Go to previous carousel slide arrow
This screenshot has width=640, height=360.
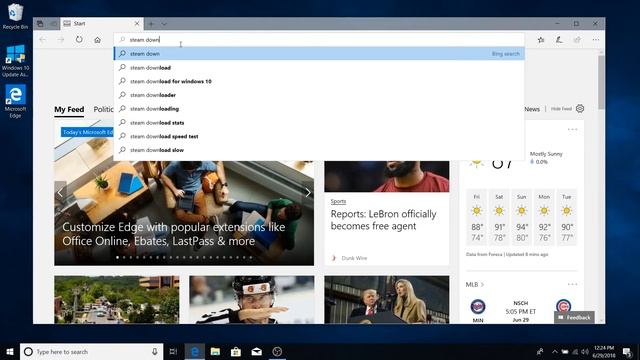click(60, 192)
